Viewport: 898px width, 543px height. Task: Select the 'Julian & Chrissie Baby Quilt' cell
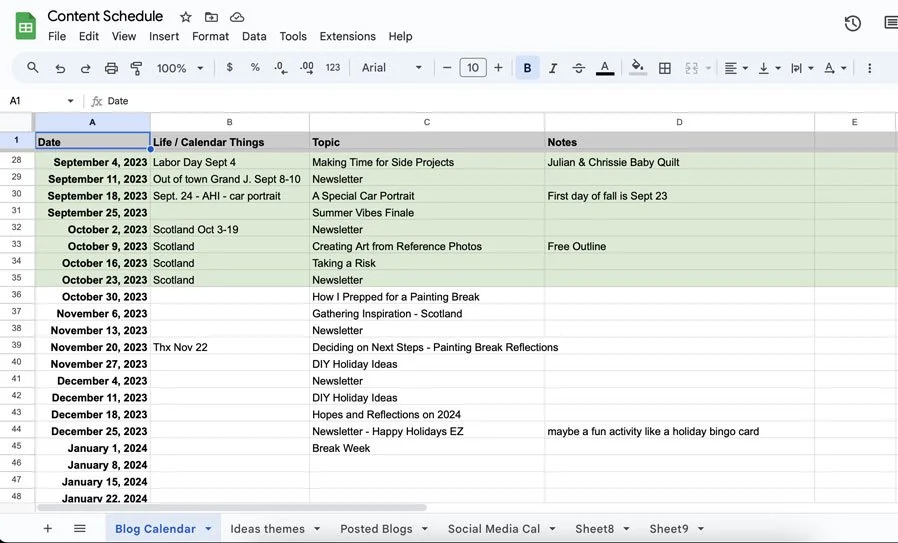point(679,162)
